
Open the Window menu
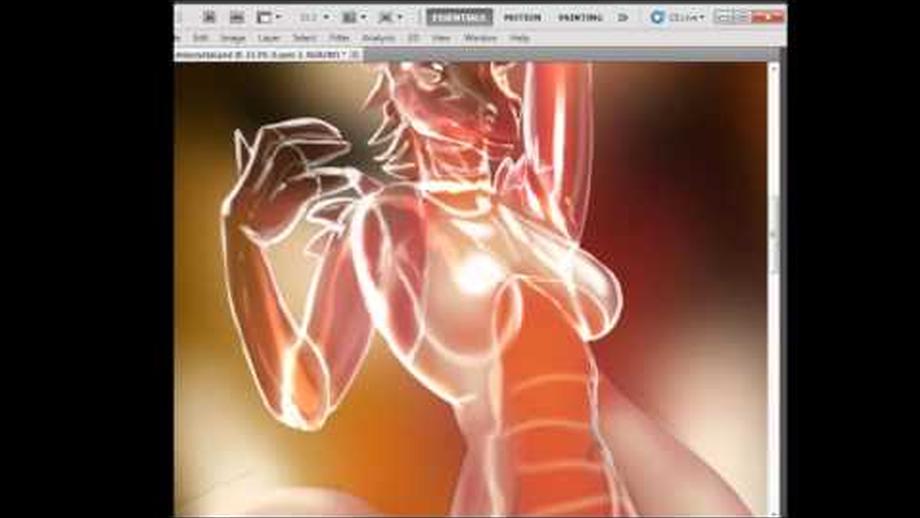480,38
